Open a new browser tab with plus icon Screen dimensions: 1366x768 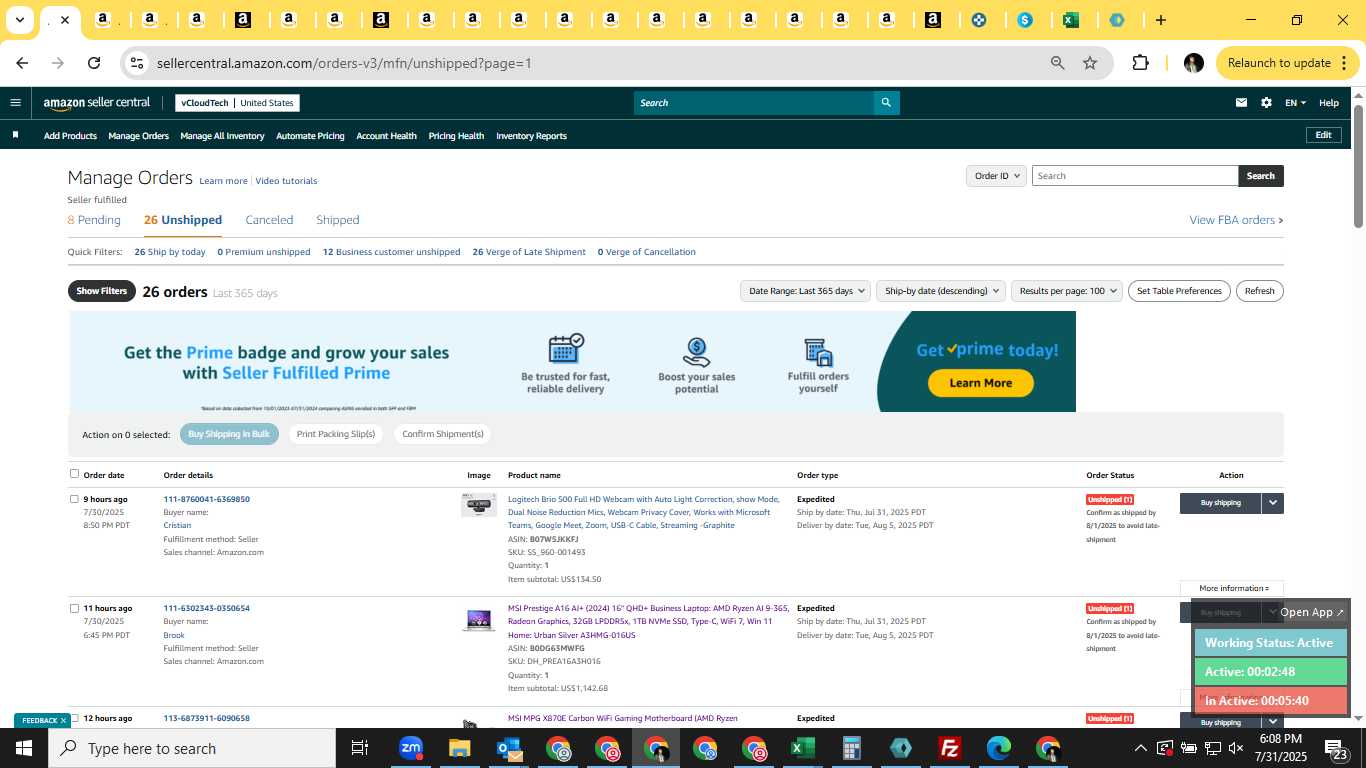(x=1160, y=20)
